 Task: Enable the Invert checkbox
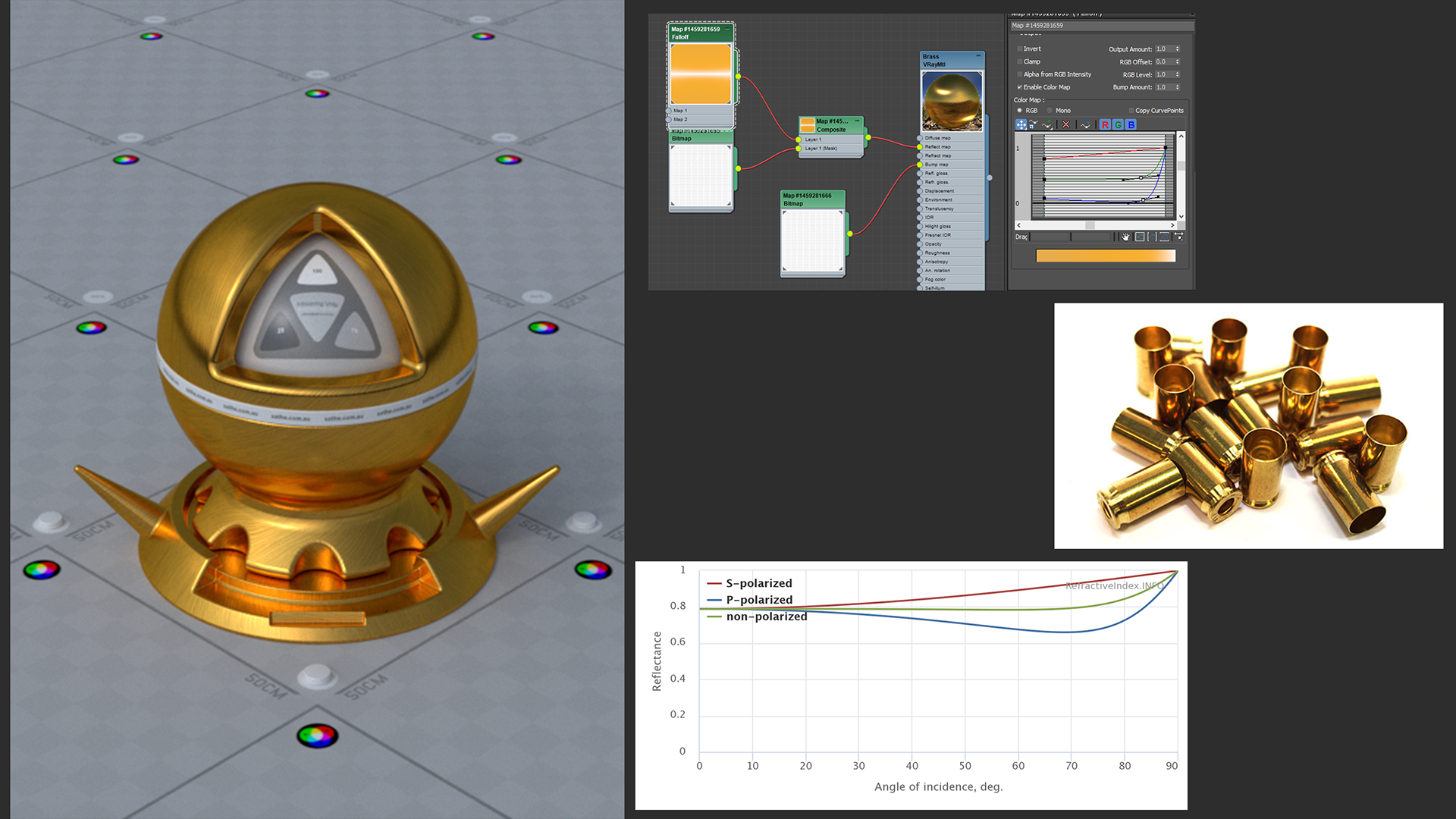pos(1019,49)
